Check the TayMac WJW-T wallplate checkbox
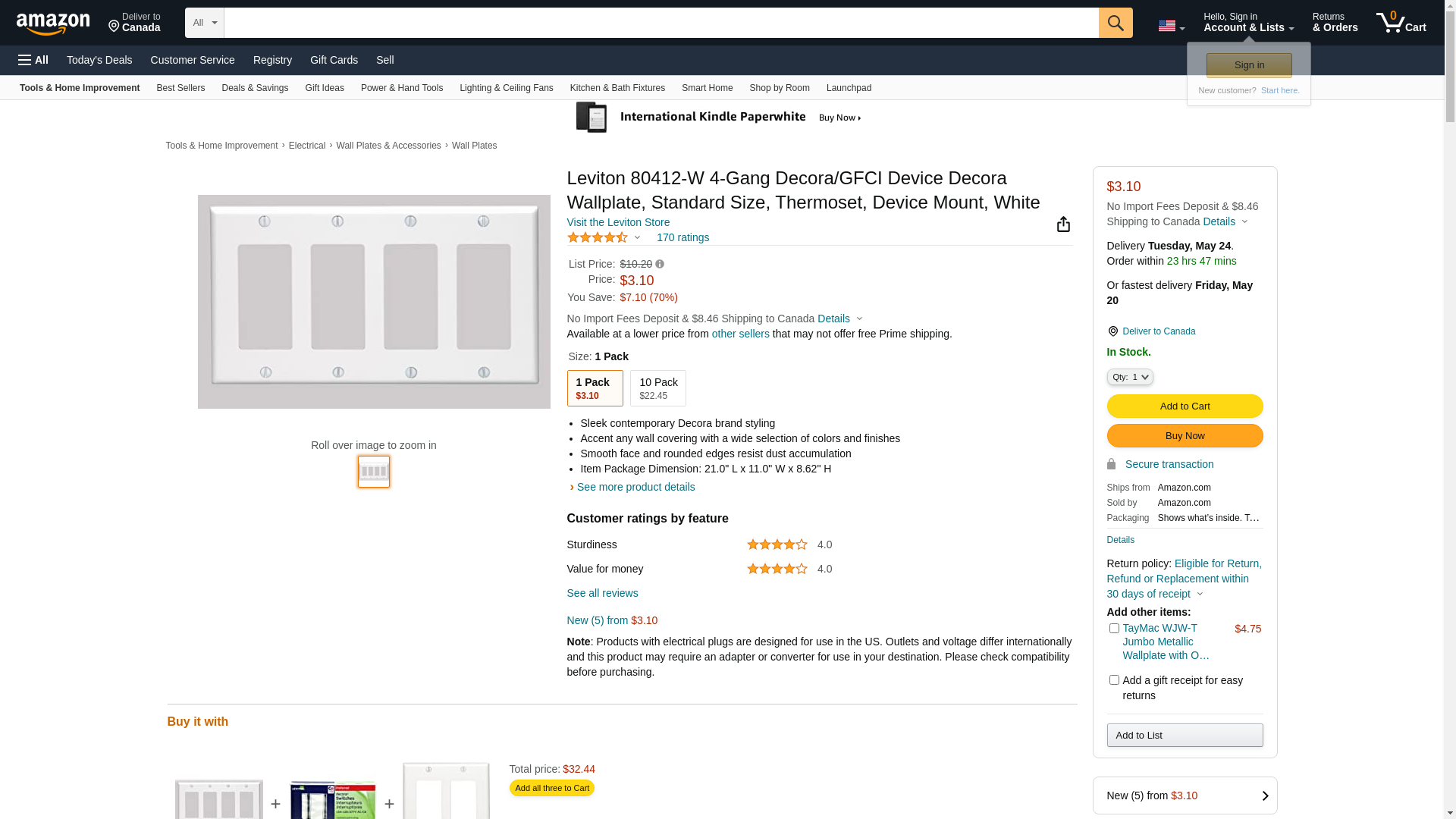 [x=1114, y=629]
